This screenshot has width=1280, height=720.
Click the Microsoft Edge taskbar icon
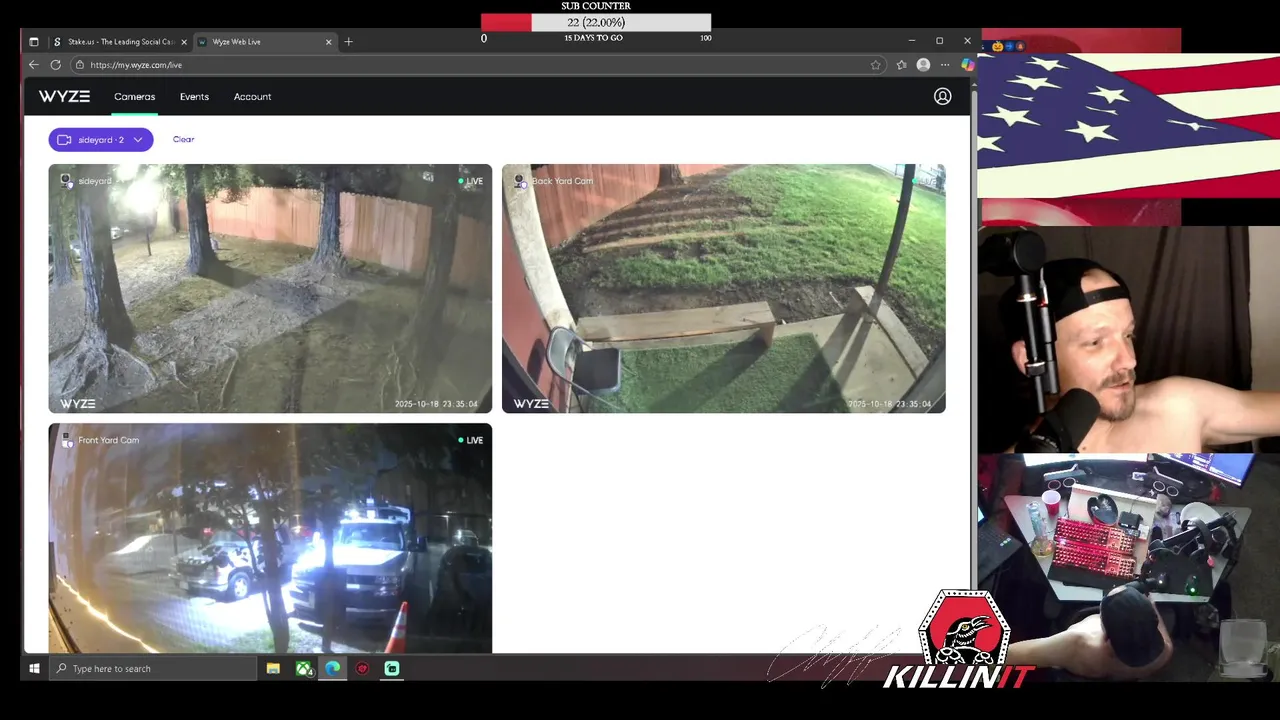pos(332,668)
